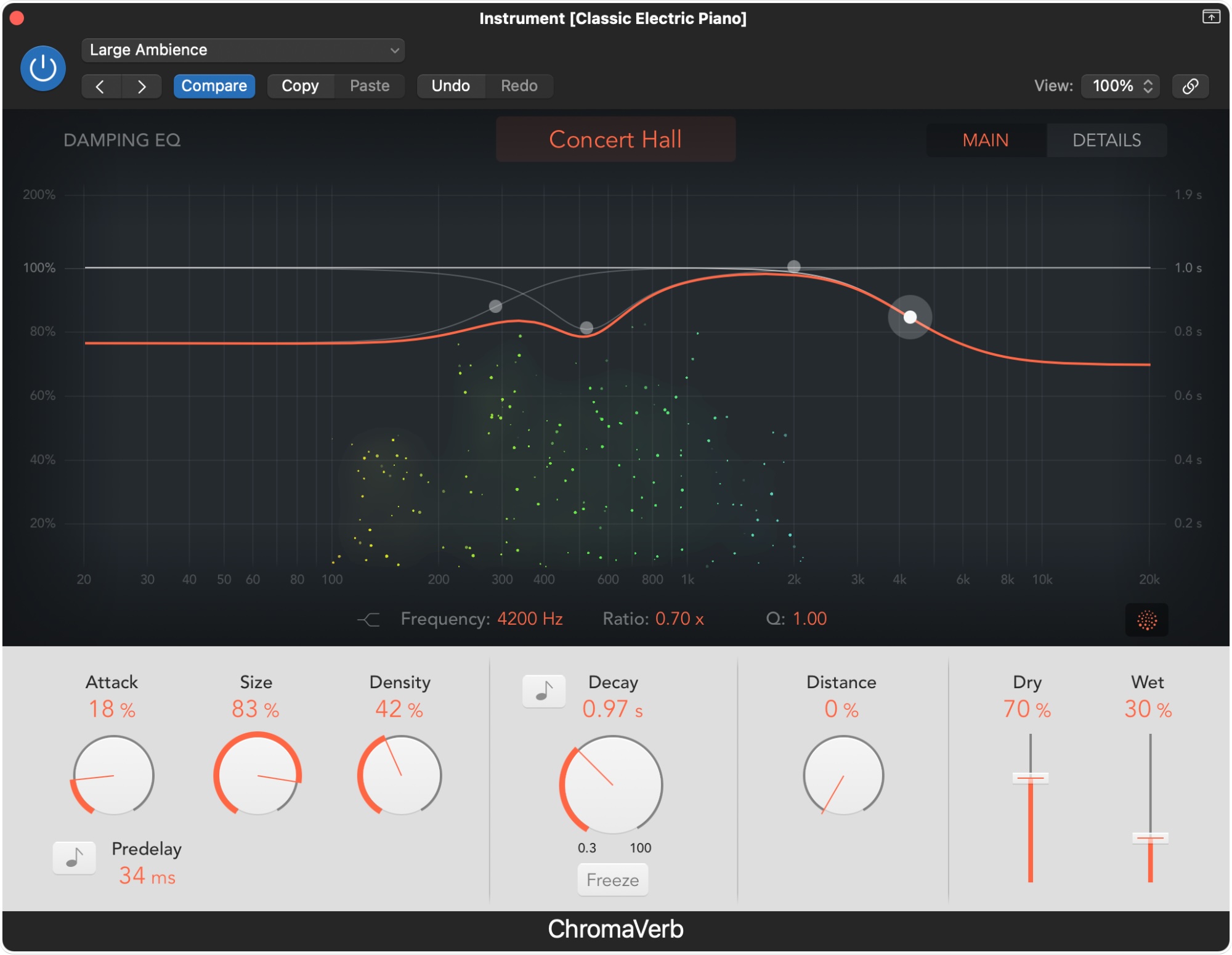Screen dimensions: 1232x955
Task: Select the high shelf EQ point at 4200 Hz
Action: pos(910,317)
